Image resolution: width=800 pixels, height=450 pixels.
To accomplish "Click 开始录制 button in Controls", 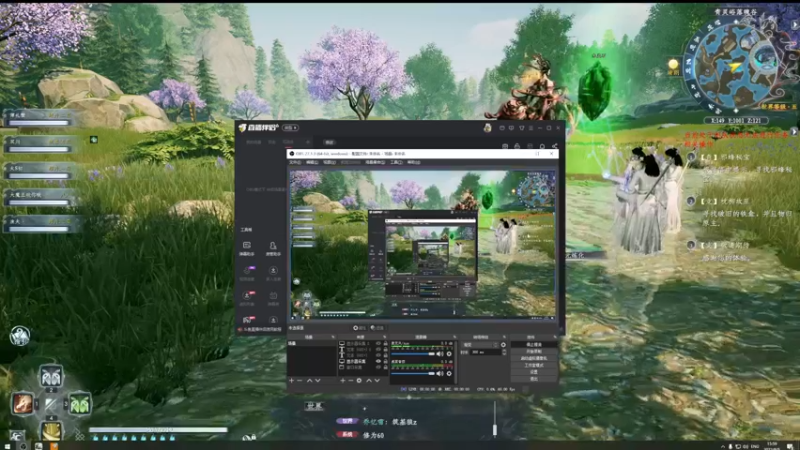I will point(534,352).
